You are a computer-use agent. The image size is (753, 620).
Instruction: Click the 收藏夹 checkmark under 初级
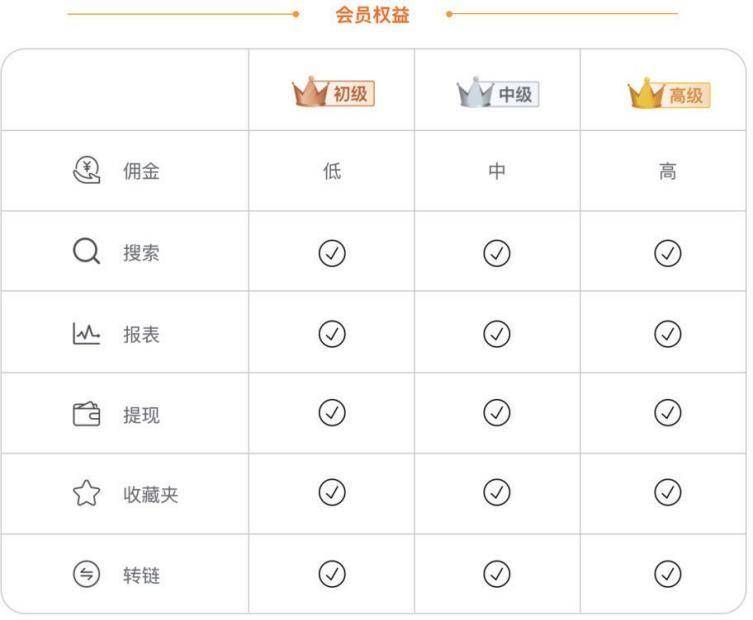[x=332, y=492]
